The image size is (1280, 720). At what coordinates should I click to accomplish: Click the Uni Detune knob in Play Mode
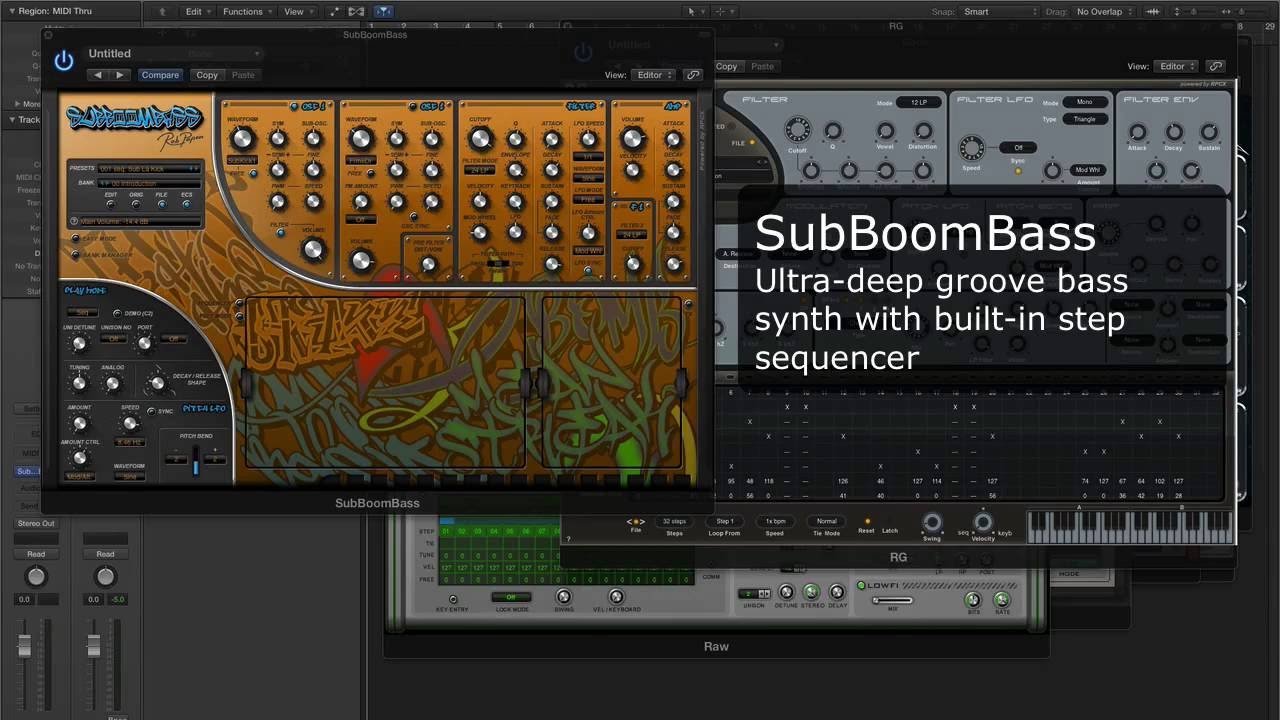pyautogui.click(x=79, y=344)
